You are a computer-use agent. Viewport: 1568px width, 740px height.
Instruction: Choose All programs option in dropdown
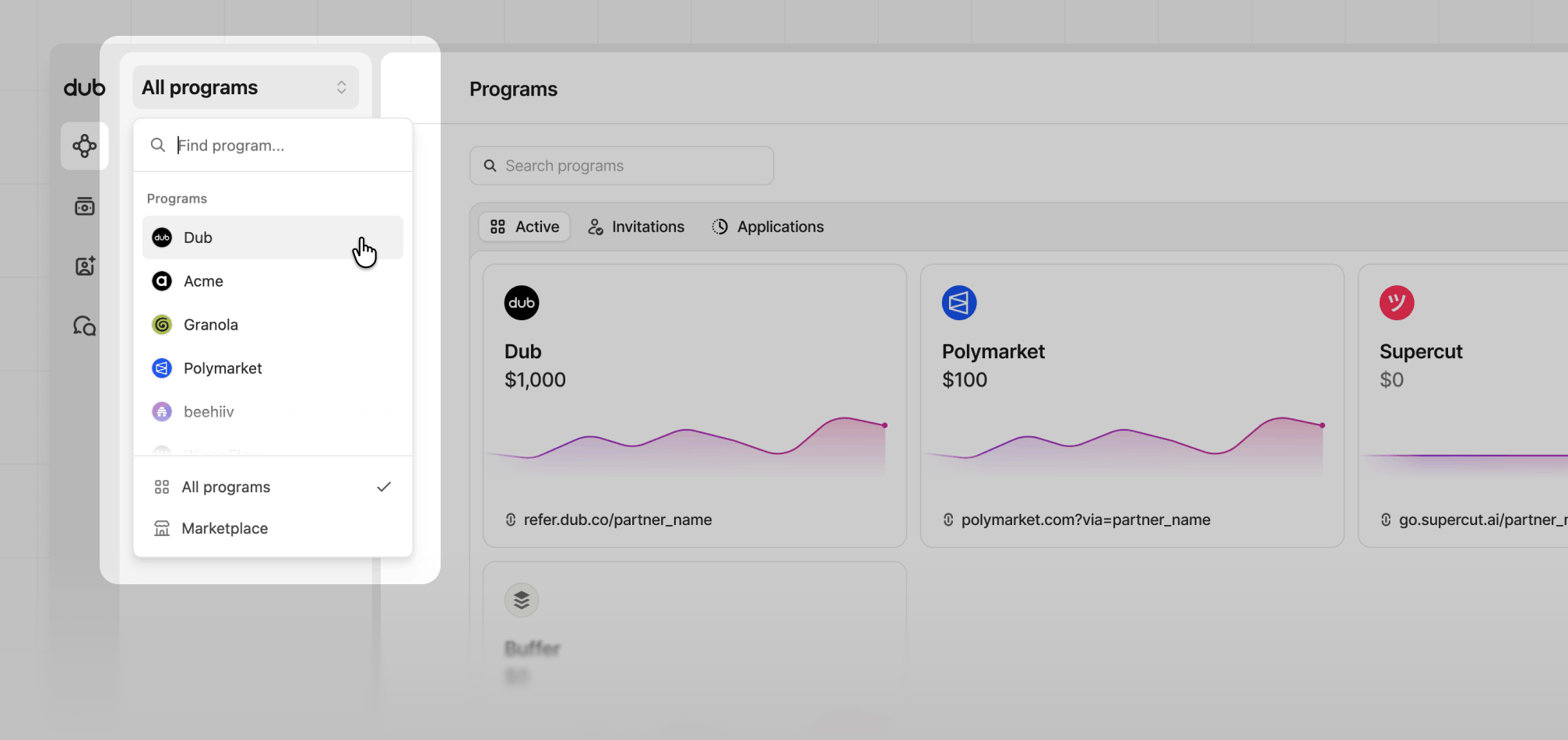[272, 487]
